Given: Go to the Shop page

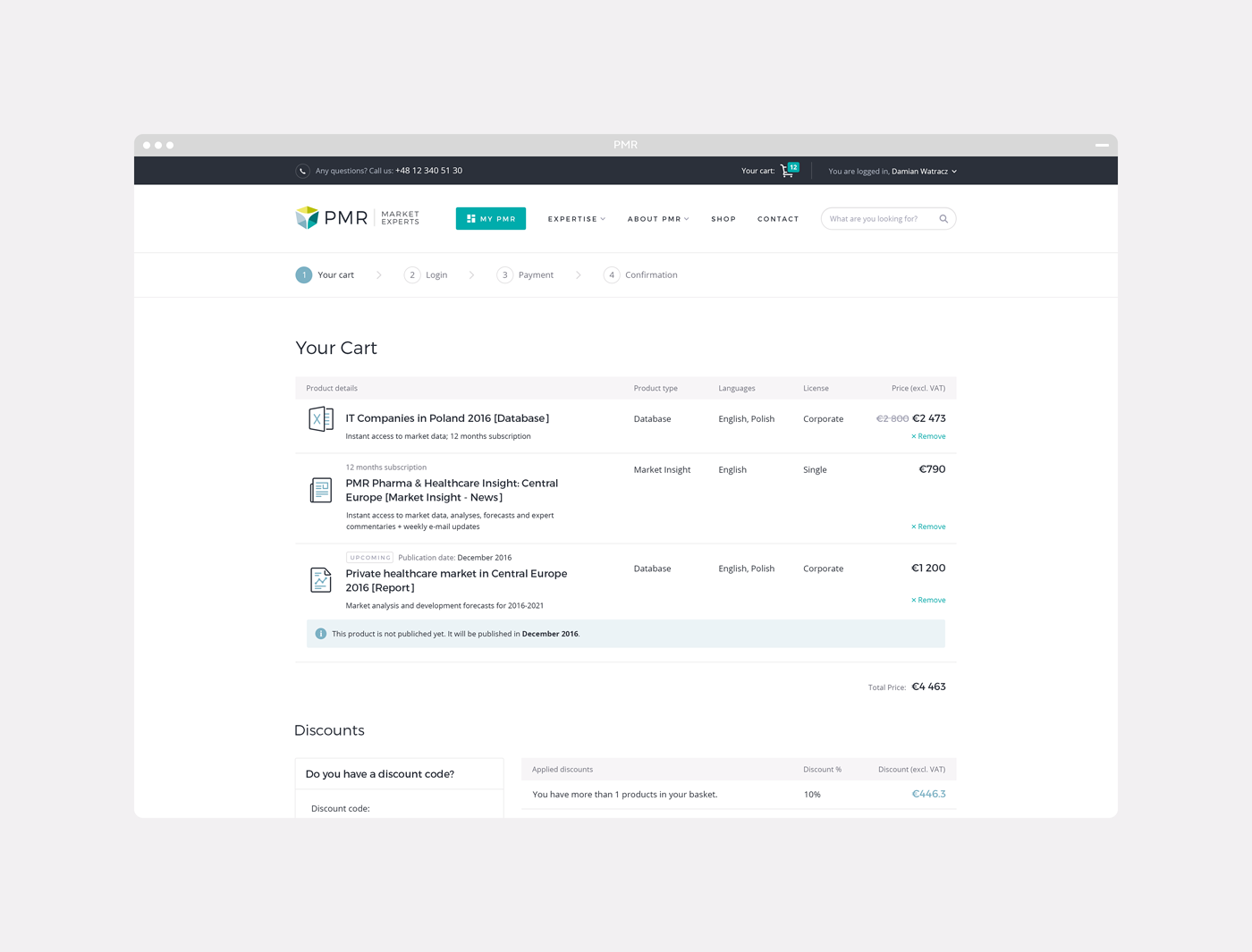Looking at the screenshot, I should [x=723, y=219].
